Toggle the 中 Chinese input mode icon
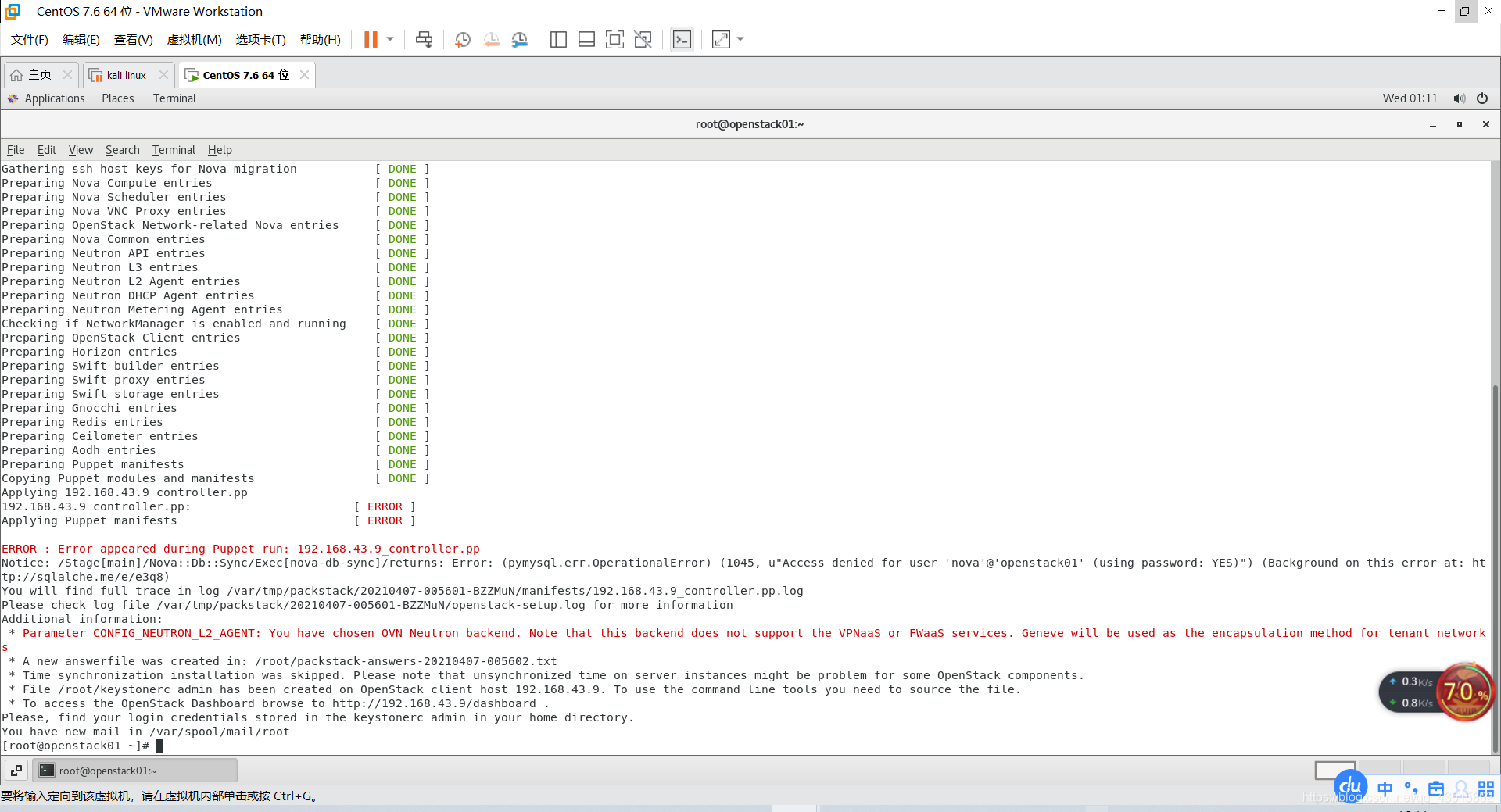The width and height of the screenshot is (1501, 812). [x=1385, y=789]
